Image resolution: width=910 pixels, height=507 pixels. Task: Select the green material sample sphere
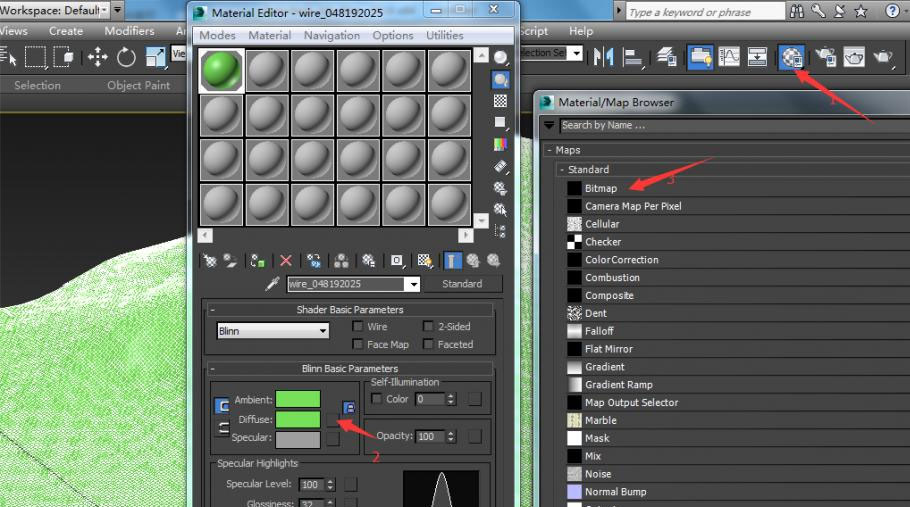[x=221, y=71]
